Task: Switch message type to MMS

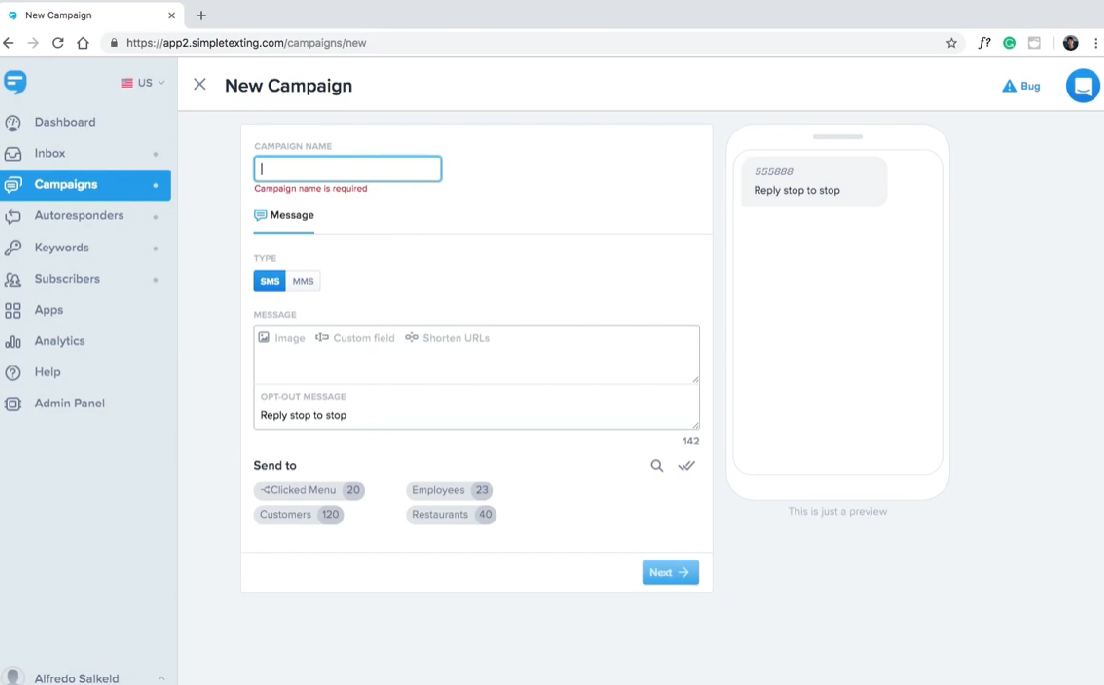Action: [303, 281]
